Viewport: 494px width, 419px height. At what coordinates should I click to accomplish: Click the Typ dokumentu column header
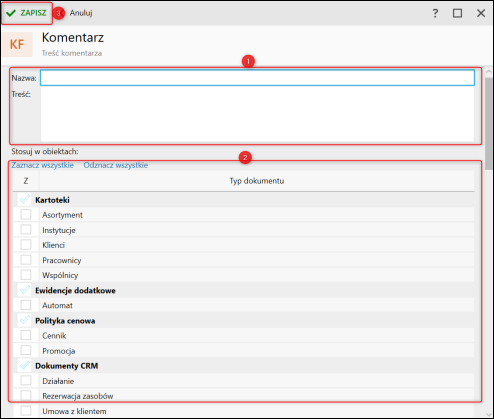point(257,181)
